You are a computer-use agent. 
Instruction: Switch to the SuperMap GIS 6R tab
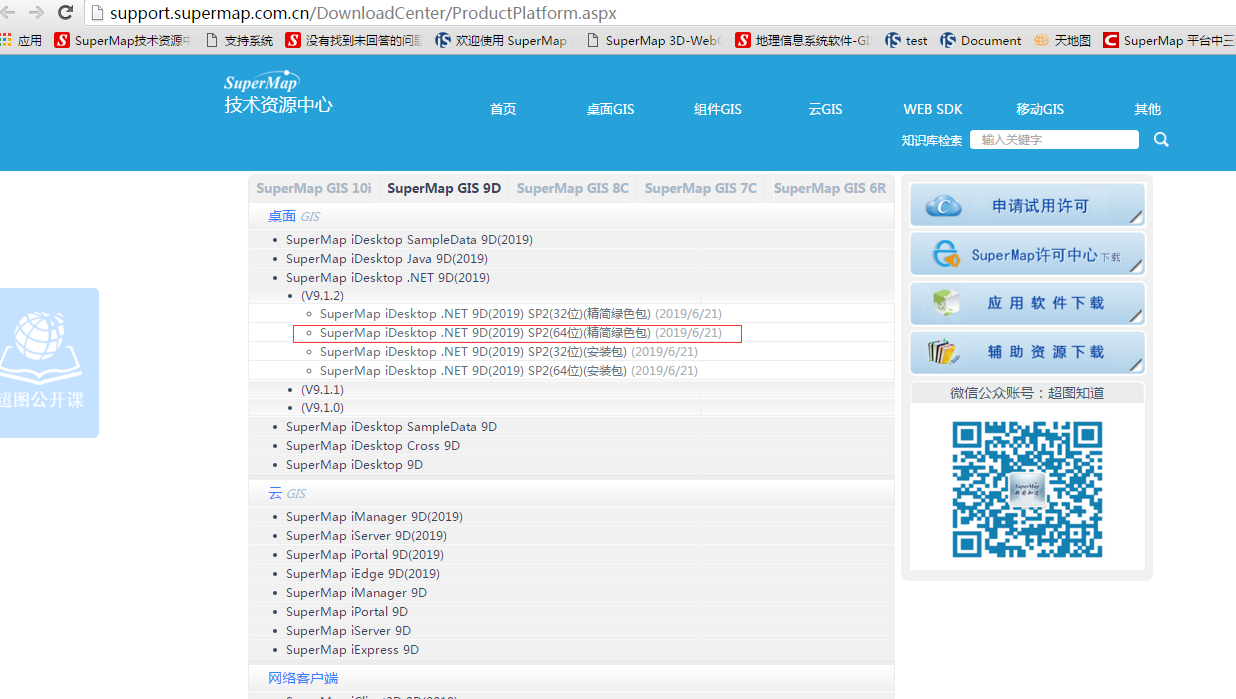point(830,188)
